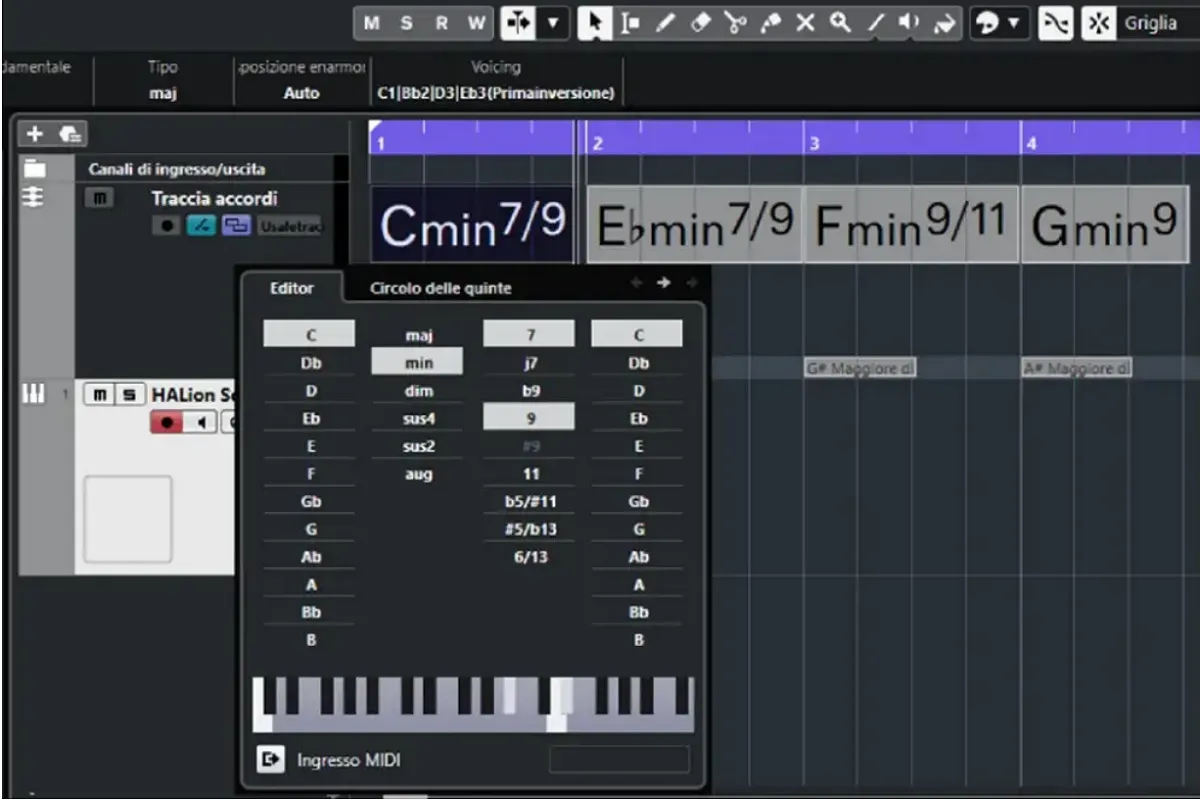The height and width of the screenshot is (800, 1200).
Task: Select the Glue tool
Action: pyautogui.click(x=771, y=23)
